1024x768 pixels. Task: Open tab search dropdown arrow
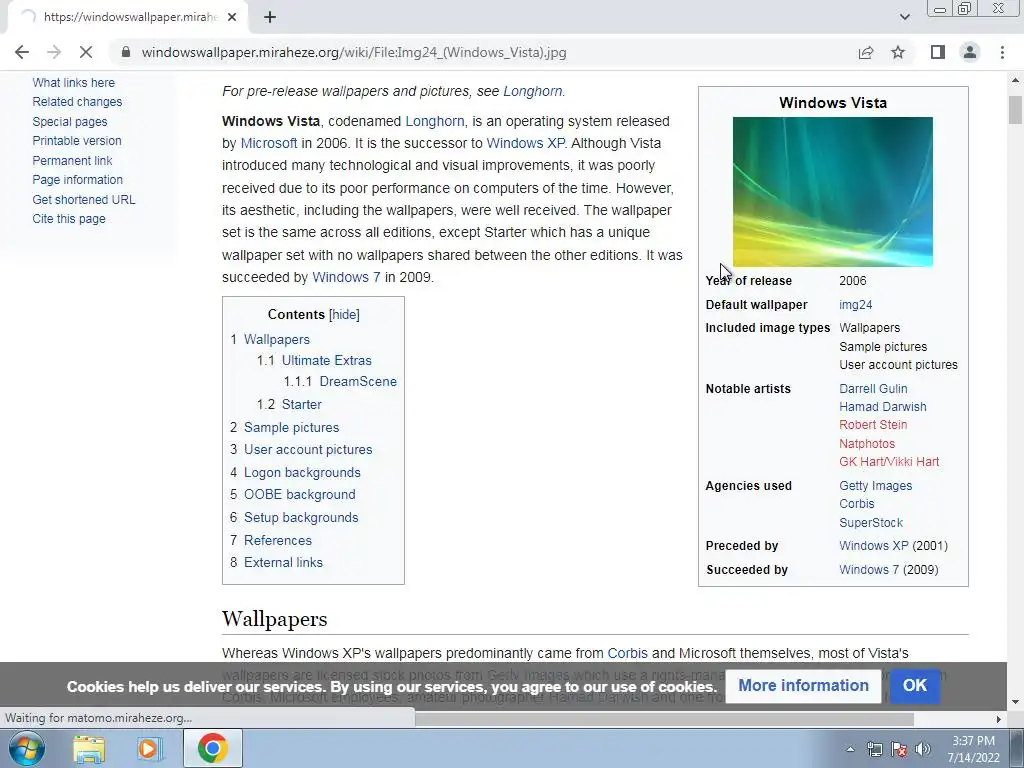click(x=904, y=17)
